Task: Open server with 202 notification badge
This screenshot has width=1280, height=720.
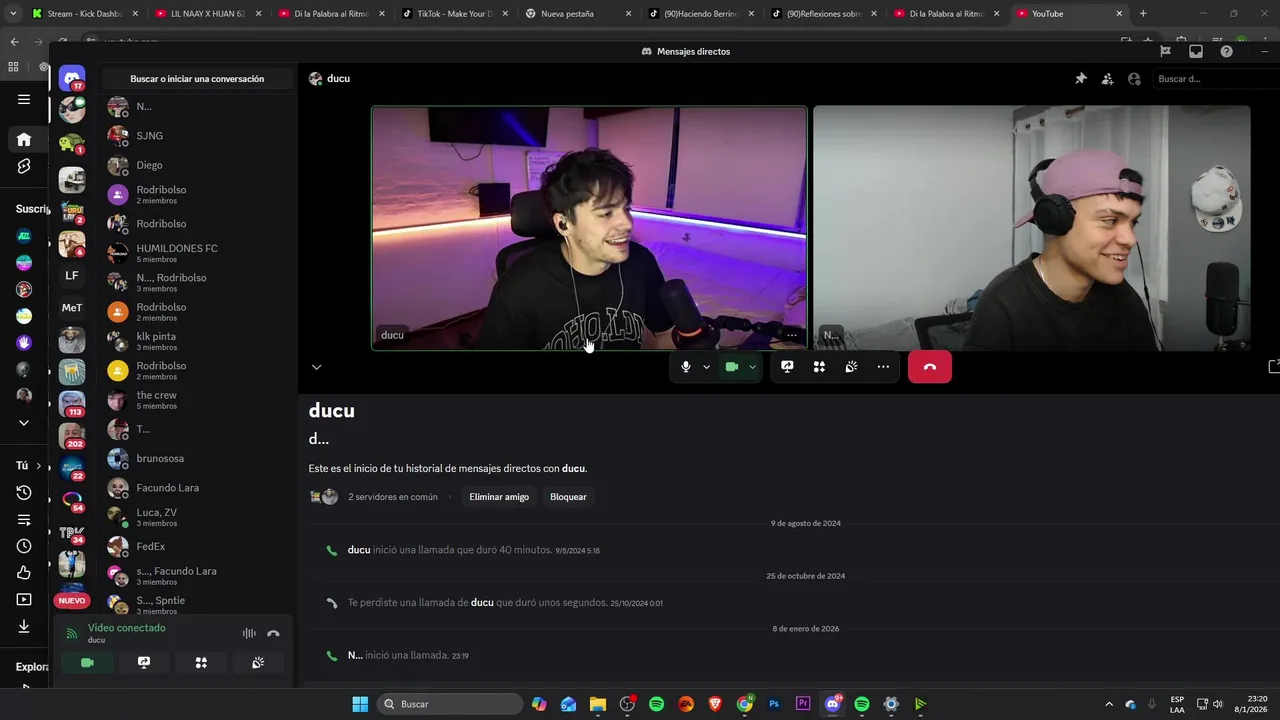Action: (72, 436)
